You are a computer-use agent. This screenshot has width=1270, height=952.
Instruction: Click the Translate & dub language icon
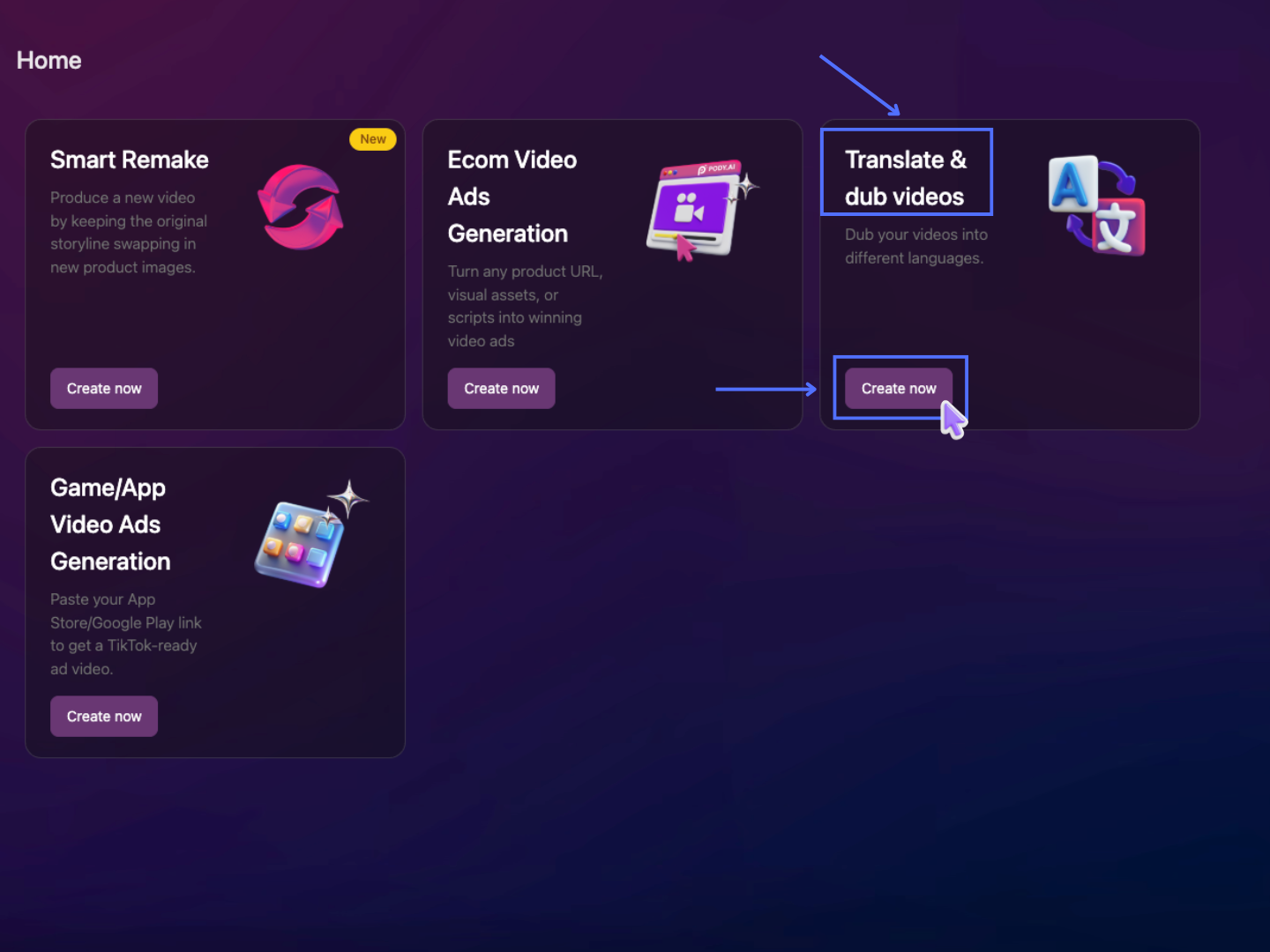1096,205
